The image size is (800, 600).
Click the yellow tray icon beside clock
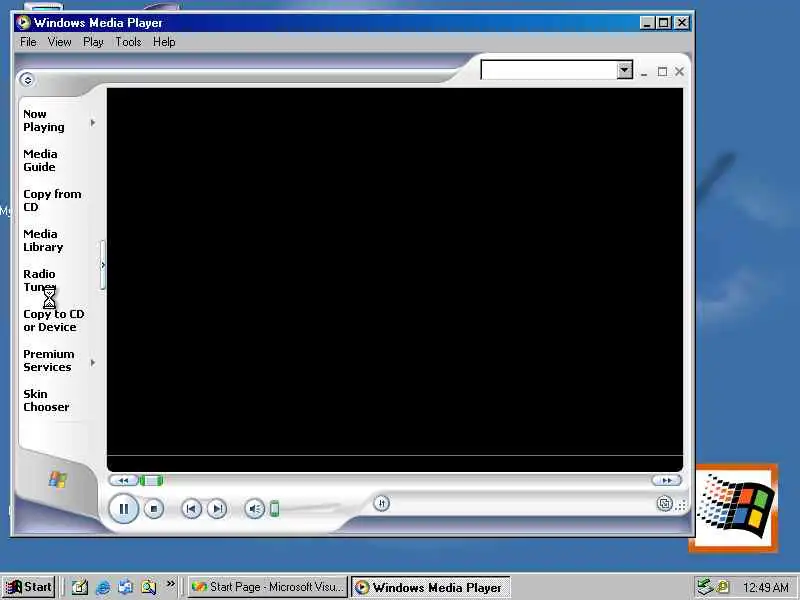[723, 587]
